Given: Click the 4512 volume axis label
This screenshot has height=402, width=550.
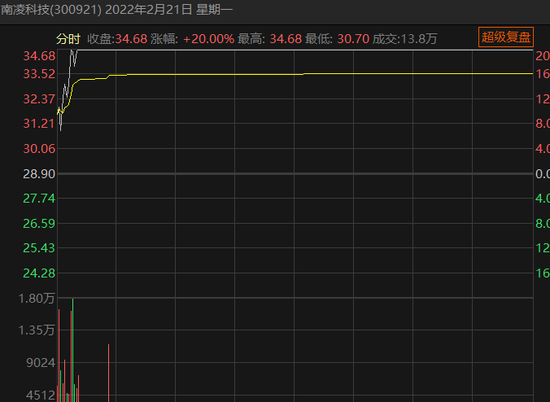Looking at the screenshot, I should 41,396.
